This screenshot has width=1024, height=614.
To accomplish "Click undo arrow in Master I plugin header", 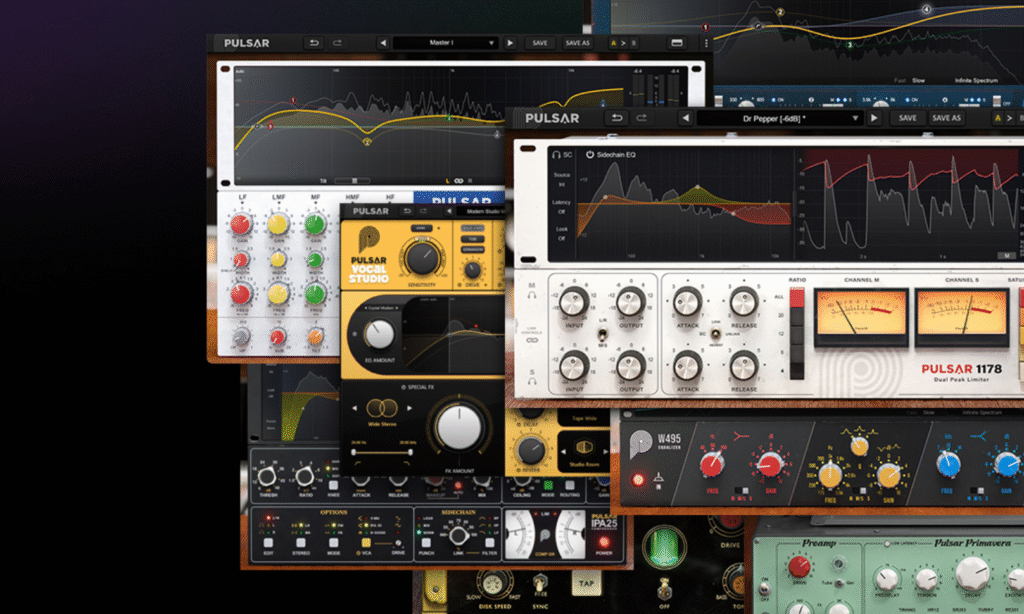I will [x=313, y=43].
